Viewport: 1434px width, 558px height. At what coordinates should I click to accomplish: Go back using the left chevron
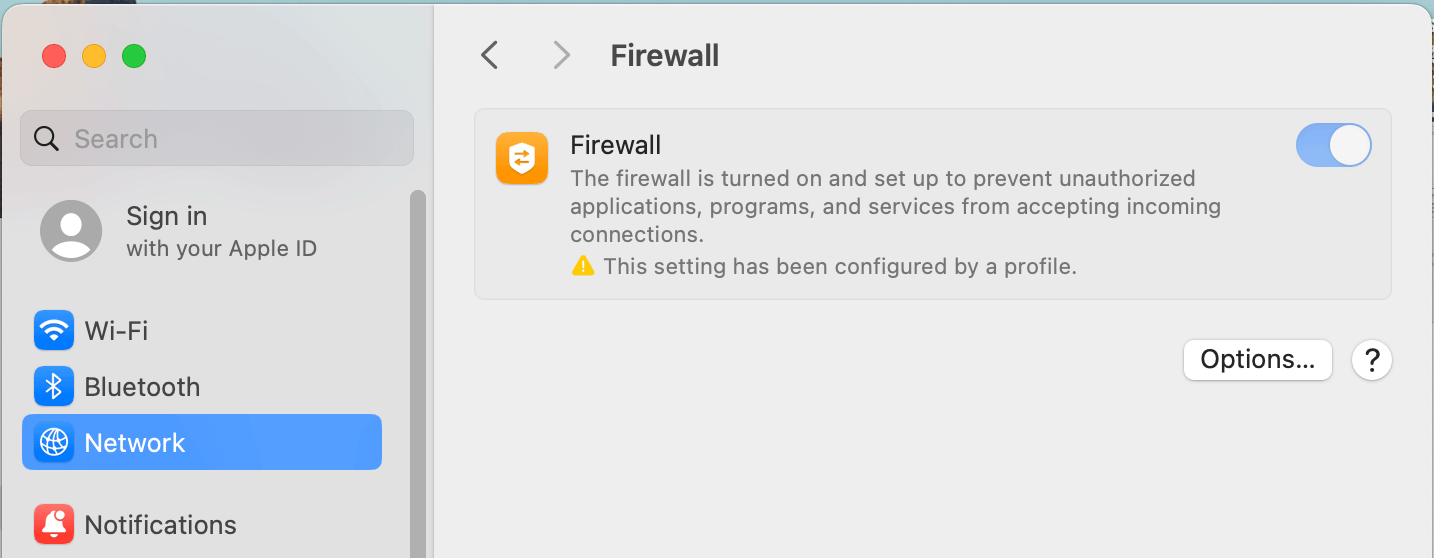pyautogui.click(x=489, y=55)
